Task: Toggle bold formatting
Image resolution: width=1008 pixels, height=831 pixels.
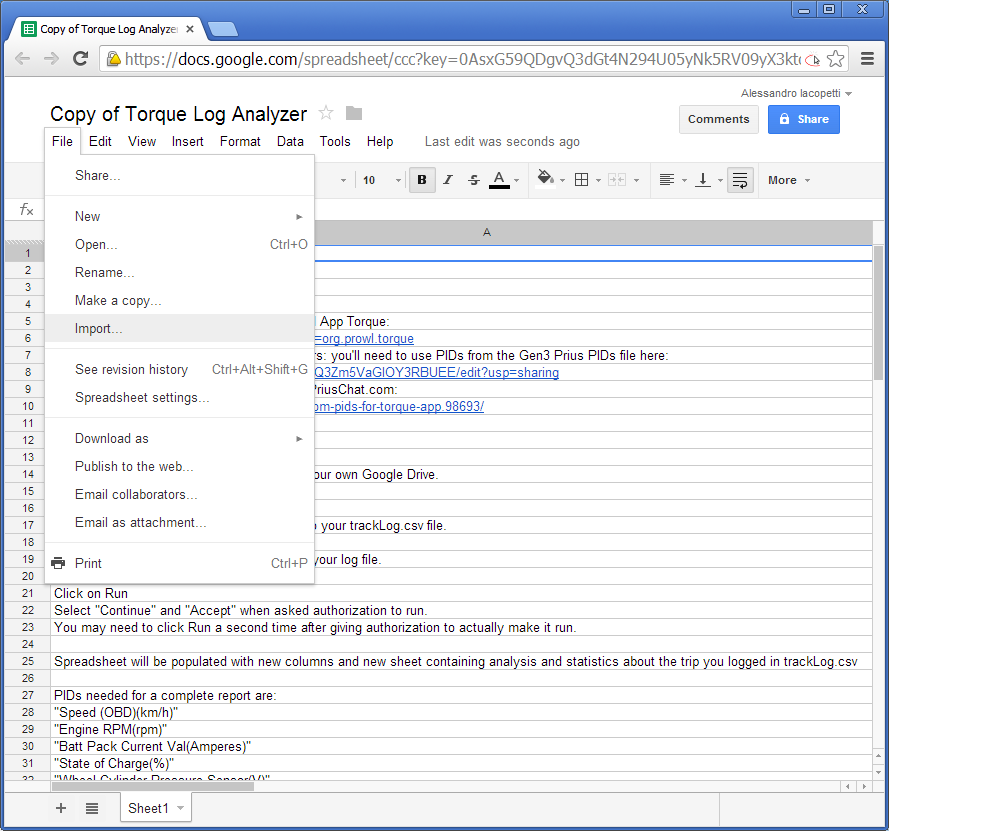Action: click(x=421, y=180)
